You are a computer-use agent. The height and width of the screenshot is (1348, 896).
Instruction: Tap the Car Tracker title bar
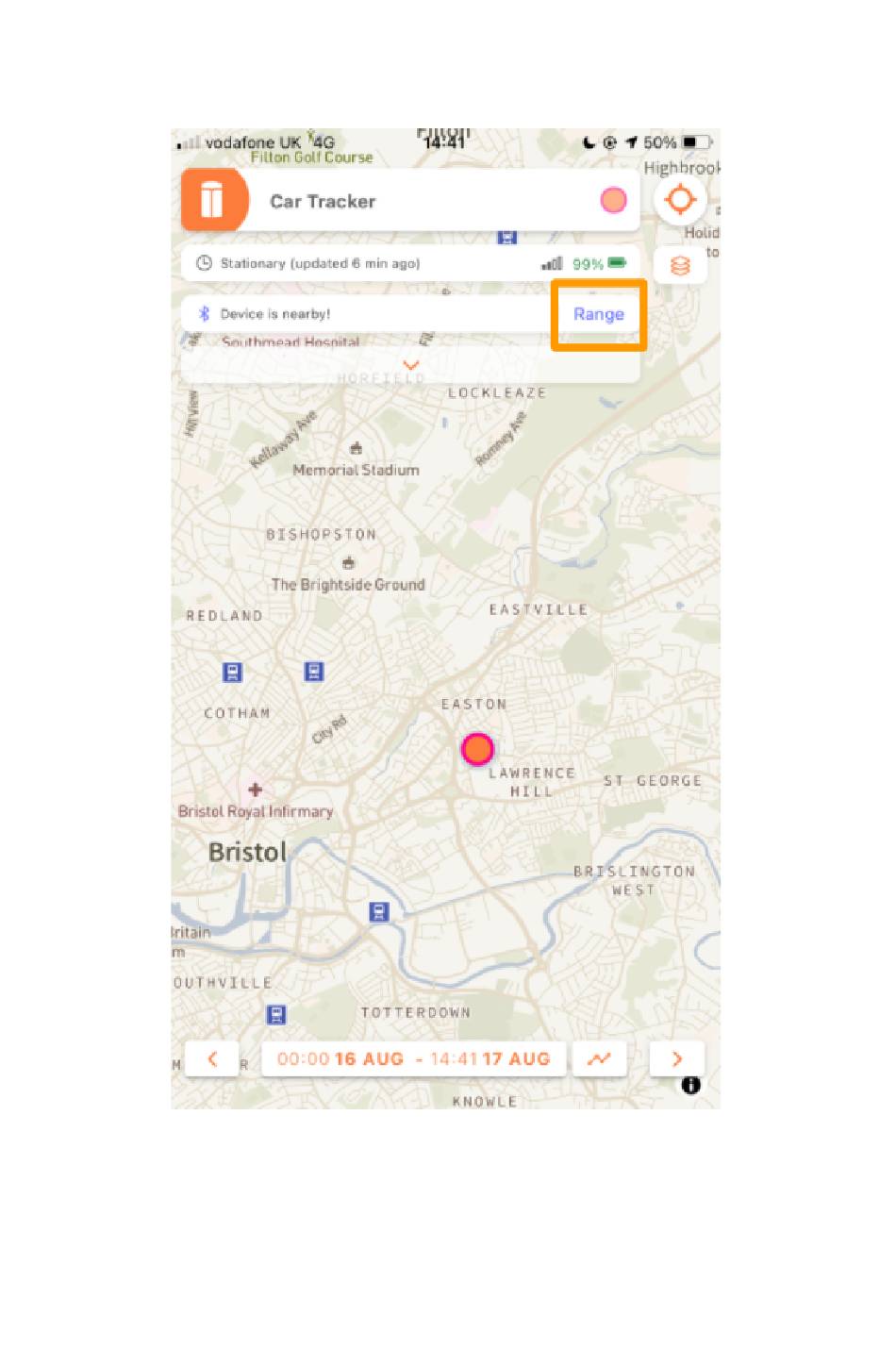coord(410,200)
